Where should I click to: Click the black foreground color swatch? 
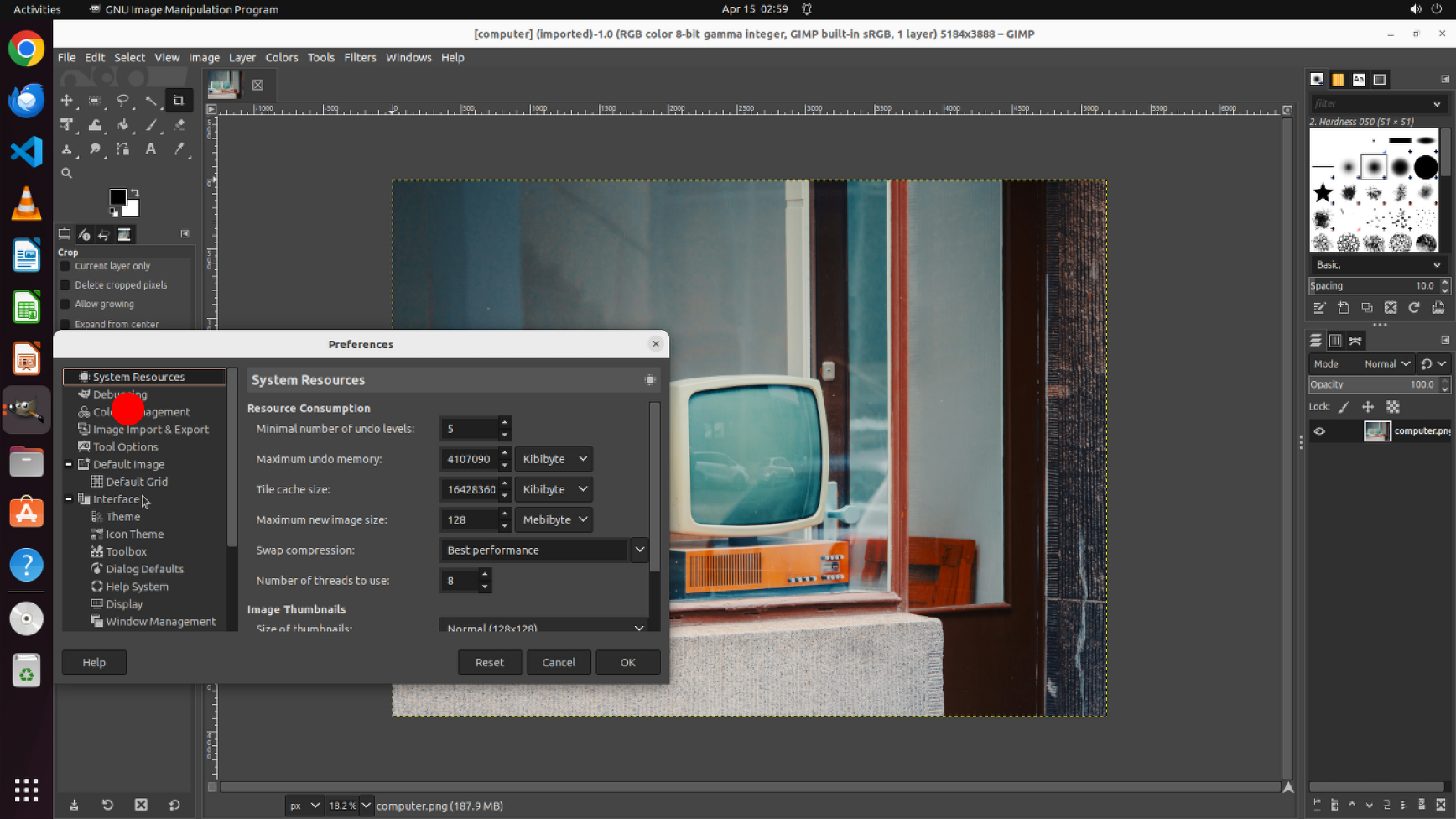click(x=117, y=197)
